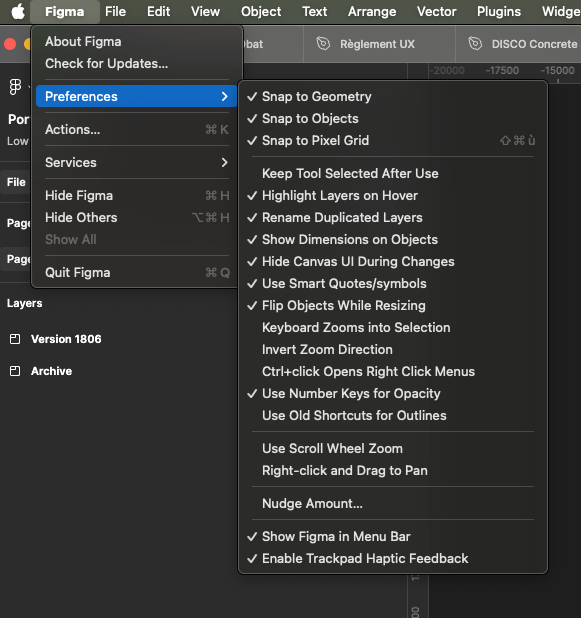Toggle Snap to Geometry checkmark
581x618 pixels.
[252, 97]
